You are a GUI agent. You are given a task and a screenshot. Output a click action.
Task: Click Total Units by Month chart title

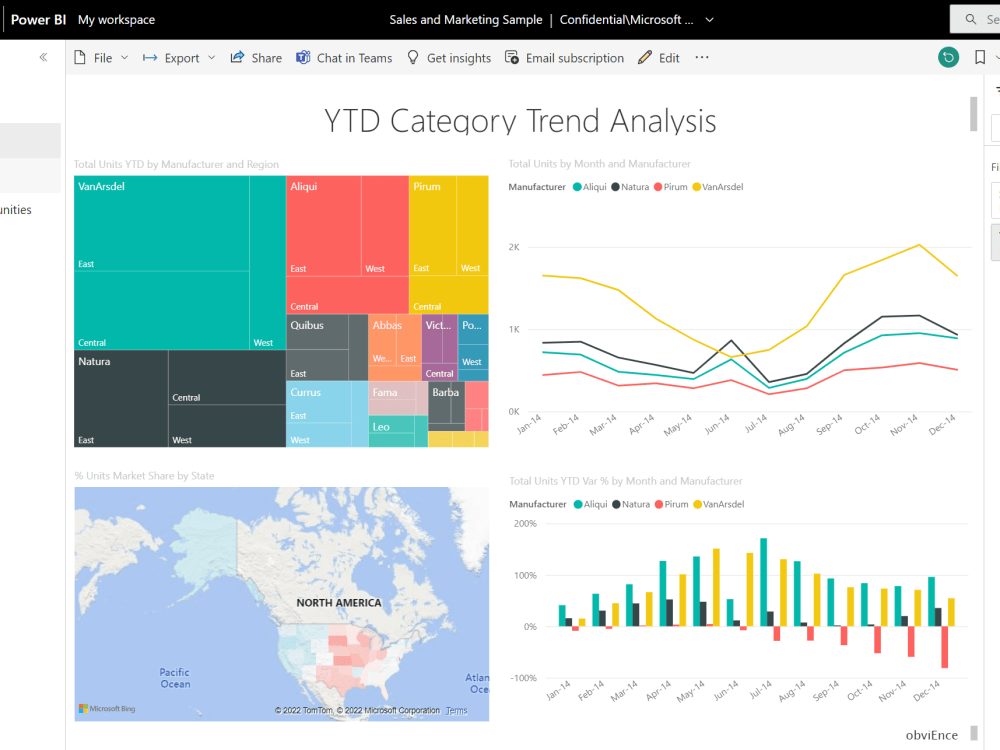click(x=599, y=164)
